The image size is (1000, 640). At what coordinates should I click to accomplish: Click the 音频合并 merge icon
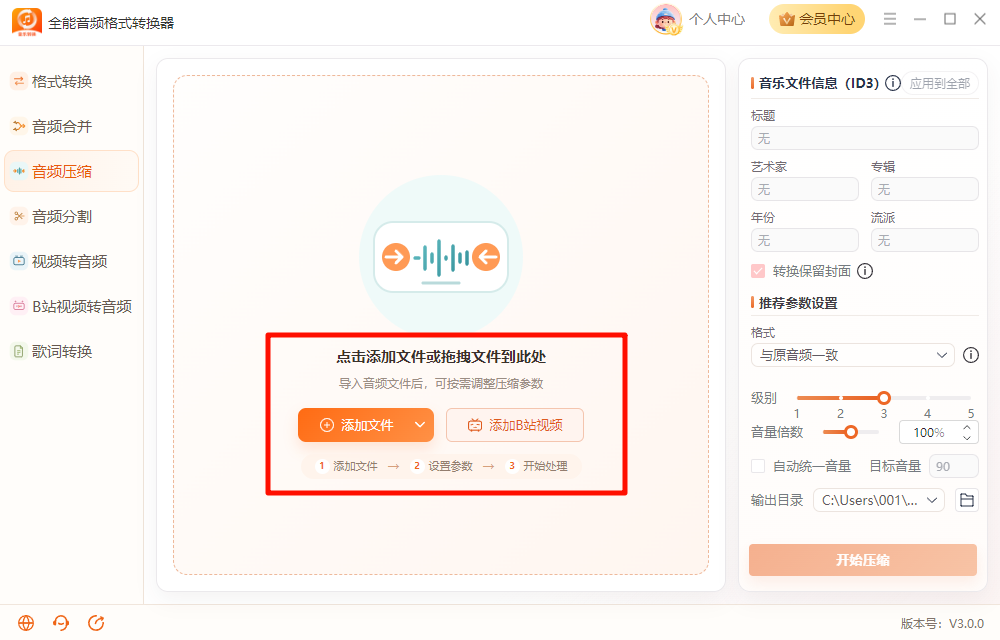[x=19, y=126]
